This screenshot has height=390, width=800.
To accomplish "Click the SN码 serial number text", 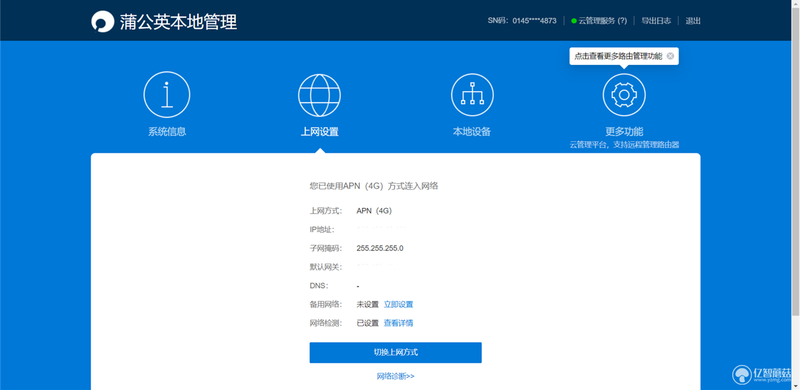I will coord(522,21).
